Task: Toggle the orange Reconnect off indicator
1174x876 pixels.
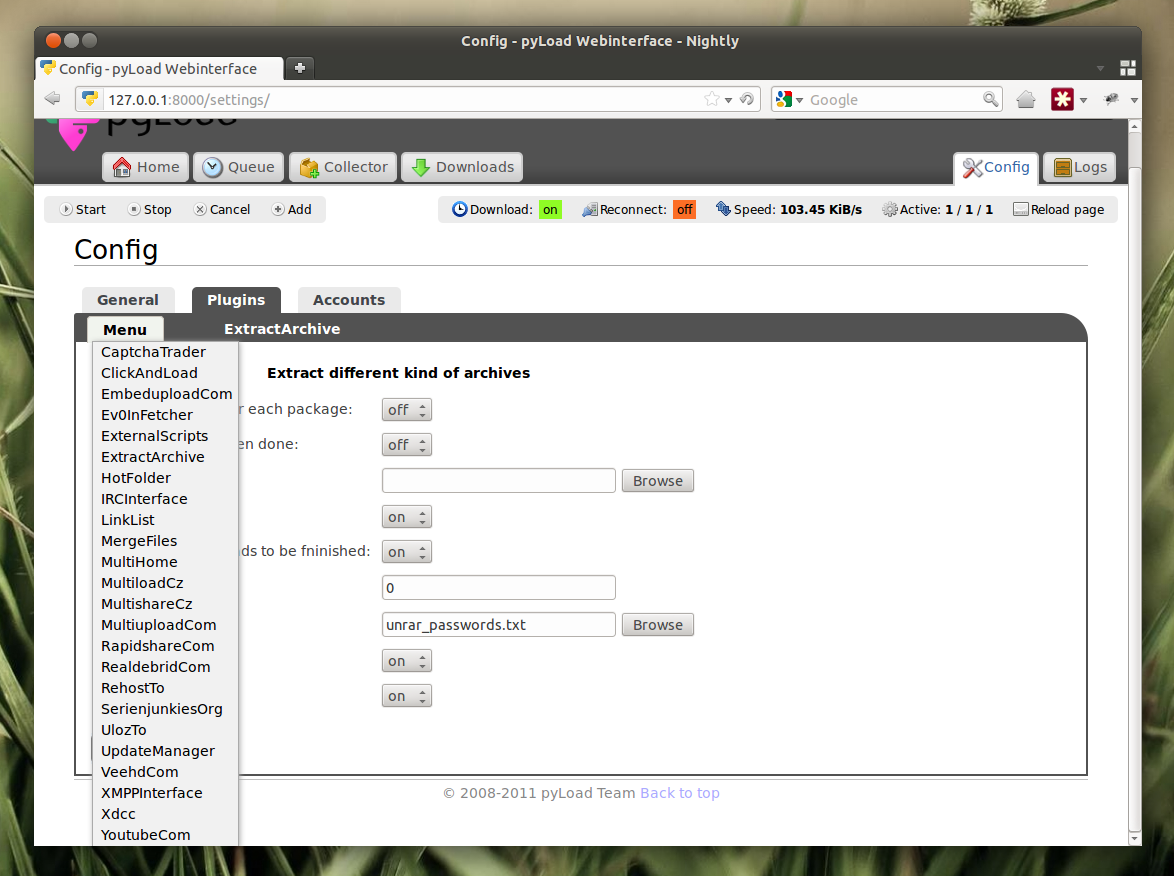Action: tap(684, 209)
